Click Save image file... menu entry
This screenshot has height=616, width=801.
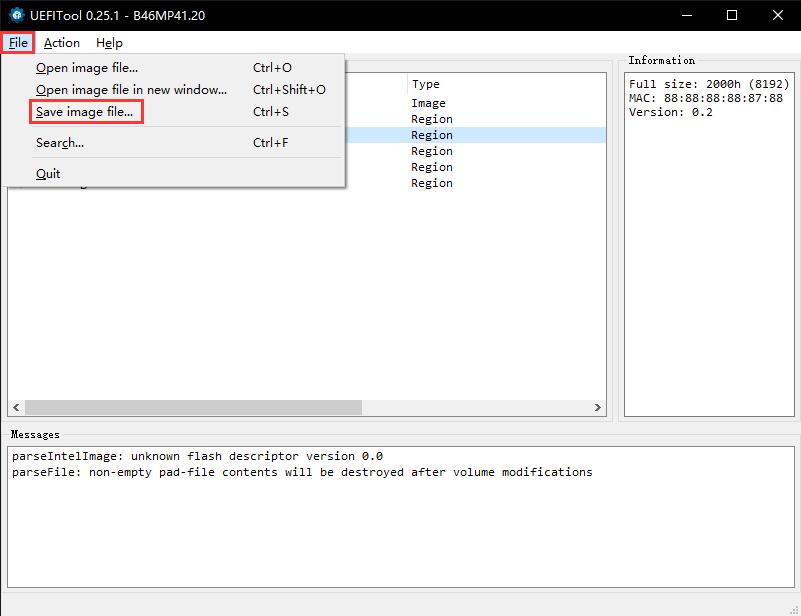click(x=85, y=112)
